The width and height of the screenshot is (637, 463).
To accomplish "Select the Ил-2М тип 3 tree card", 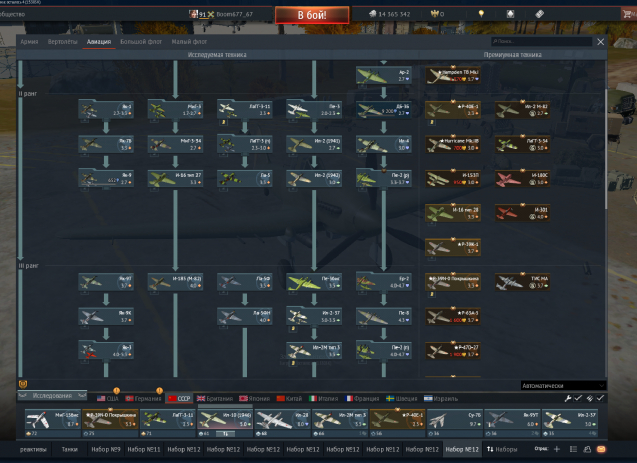I will [x=314, y=351].
